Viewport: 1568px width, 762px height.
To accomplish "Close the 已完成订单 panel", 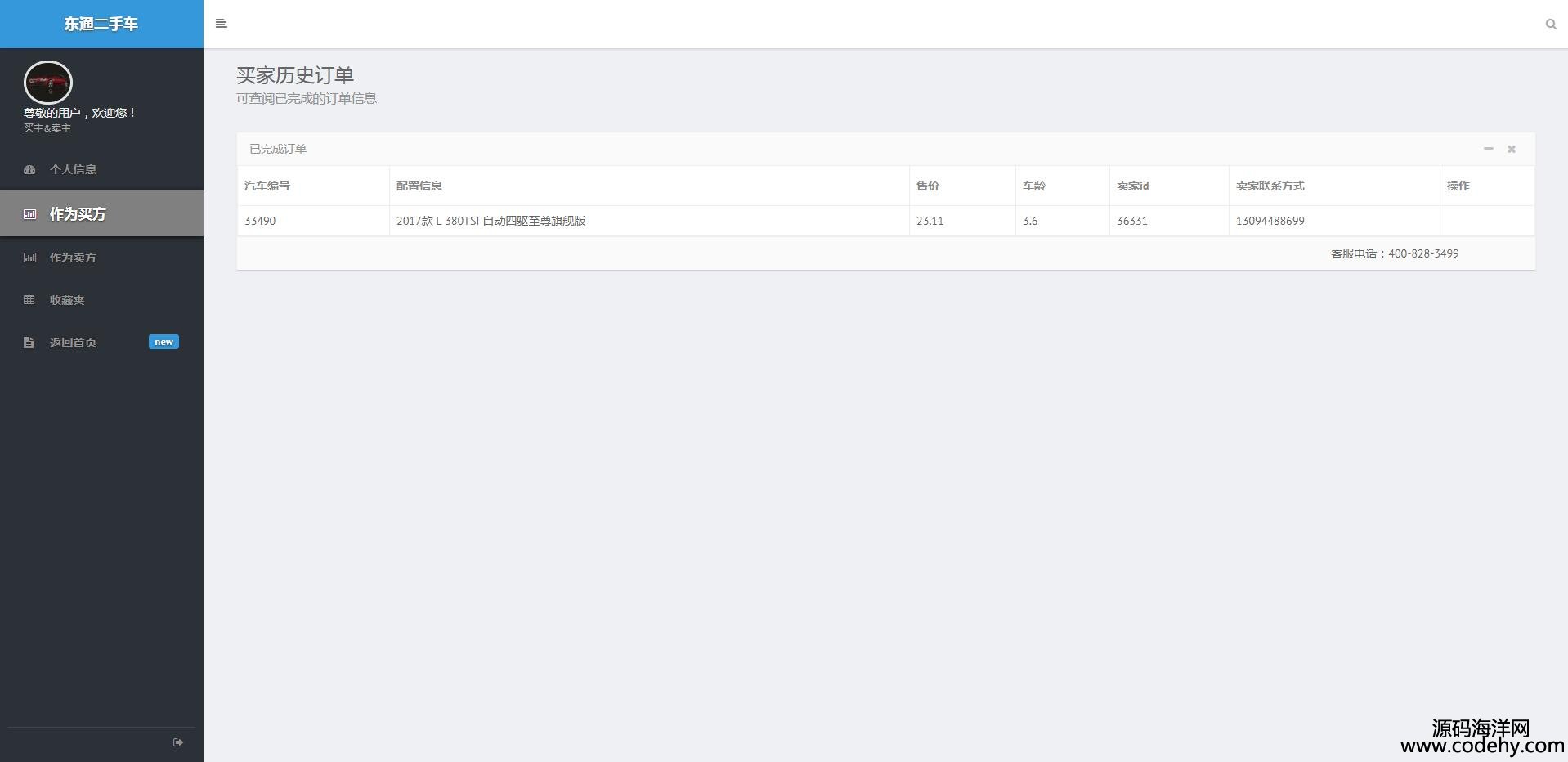I will click(1512, 149).
